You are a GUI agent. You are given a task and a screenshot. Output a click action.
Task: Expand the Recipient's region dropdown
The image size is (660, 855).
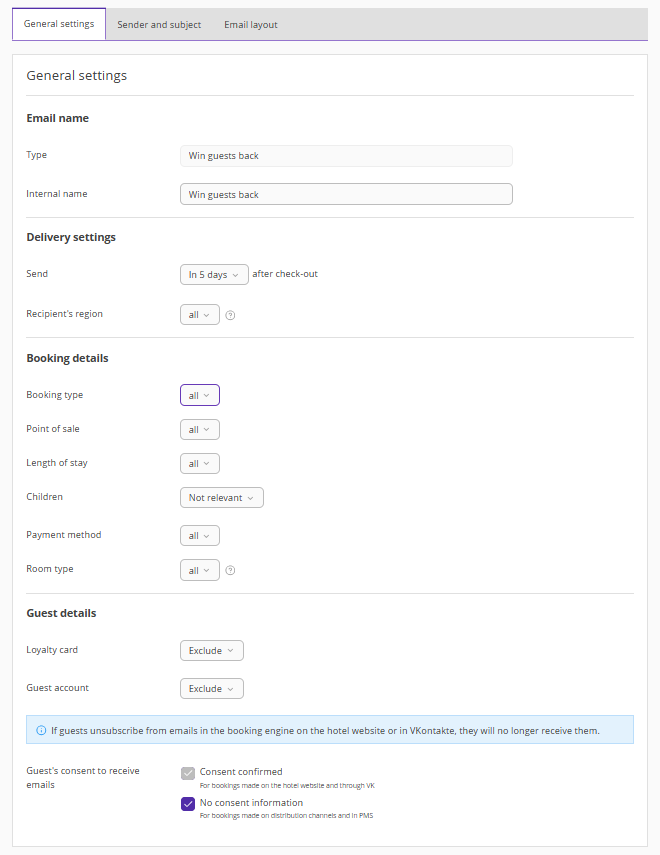click(x=199, y=315)
